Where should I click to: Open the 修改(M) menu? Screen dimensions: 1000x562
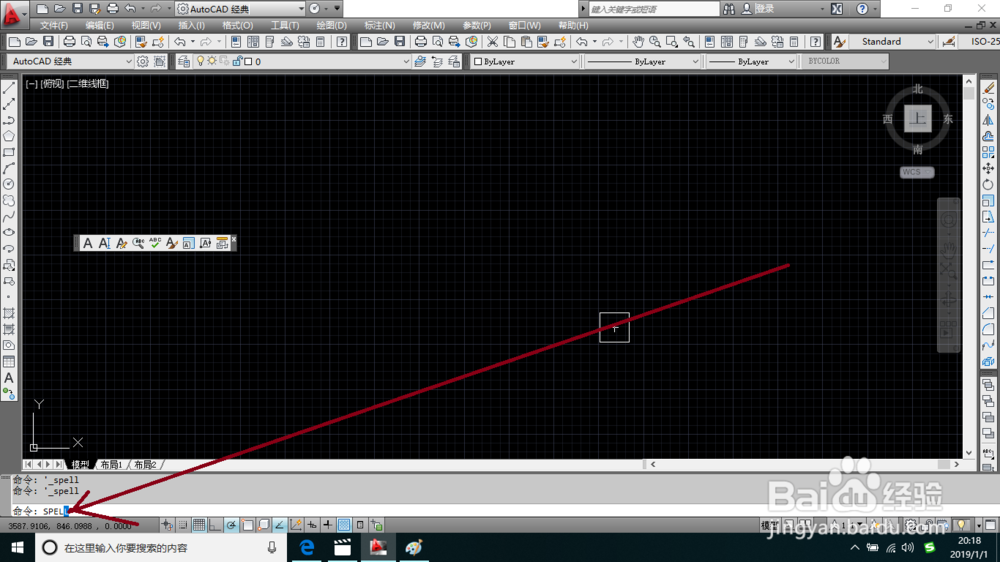click(x=429, y=26)
